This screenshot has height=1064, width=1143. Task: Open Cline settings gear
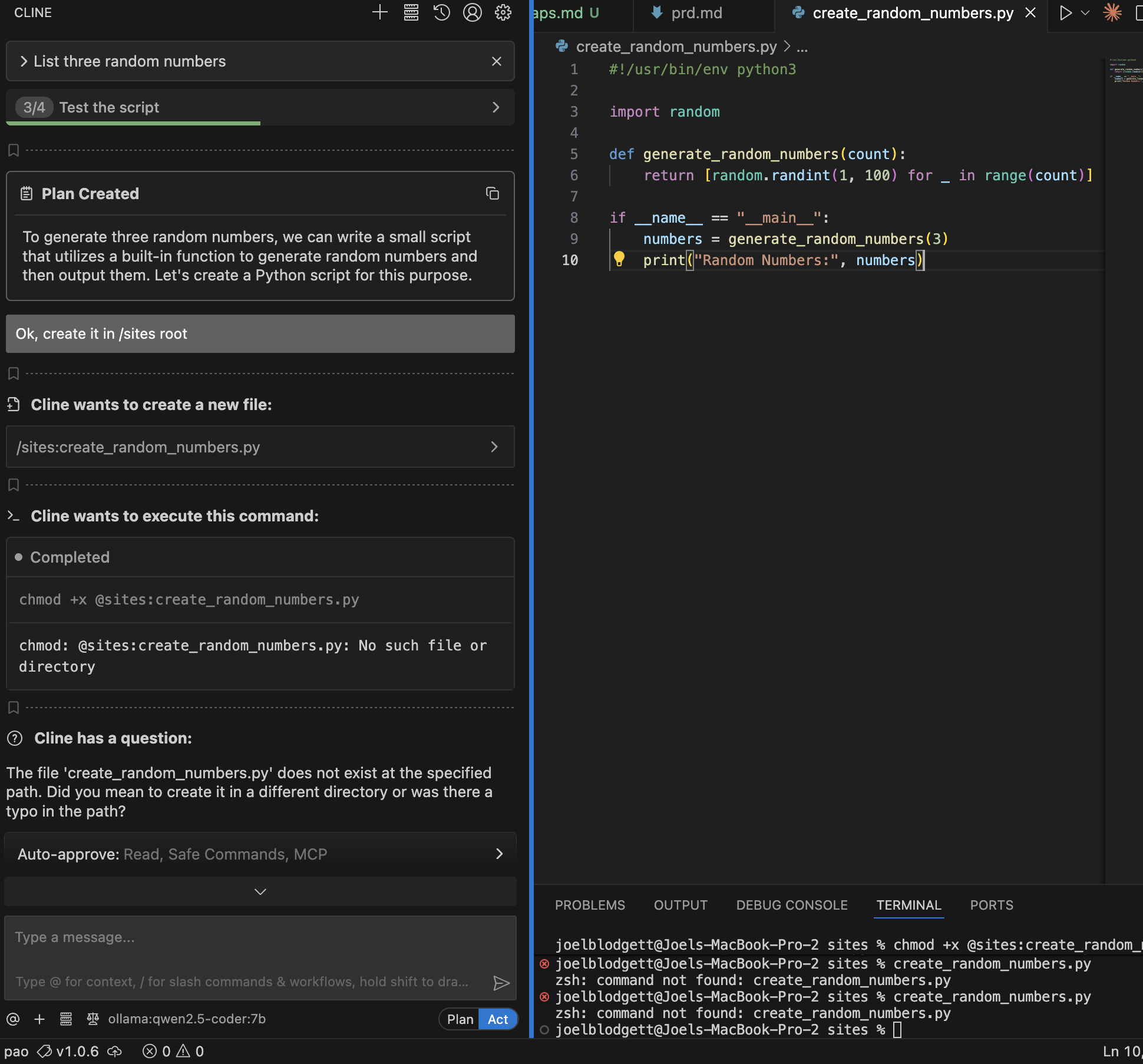pyautogui.click(x=503, y=12)
